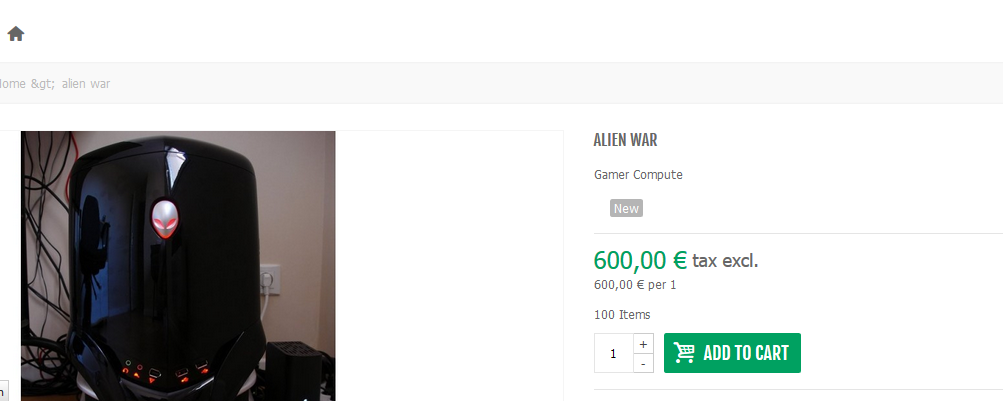This screenshot has height=401, width=1003.
Task: Click the Gamer Compute description text
Action: (x=638, y=175)
